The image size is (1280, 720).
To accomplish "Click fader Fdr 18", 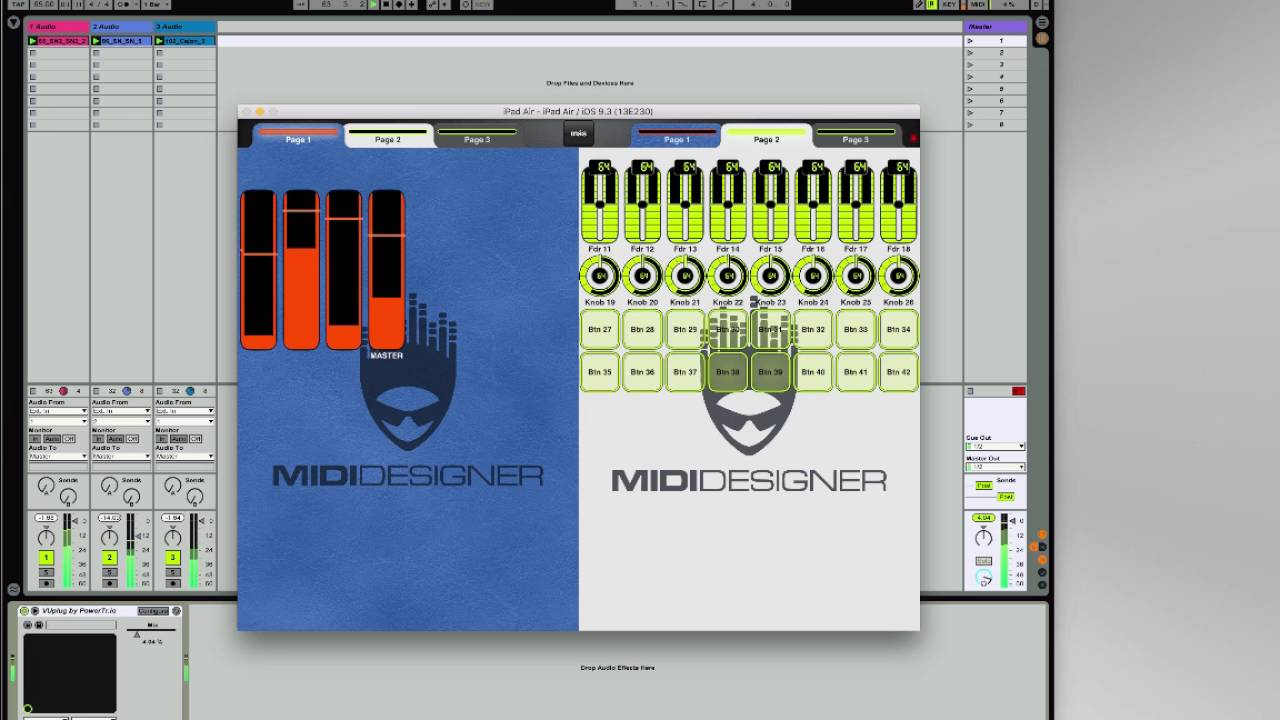I will click(898, 201).
